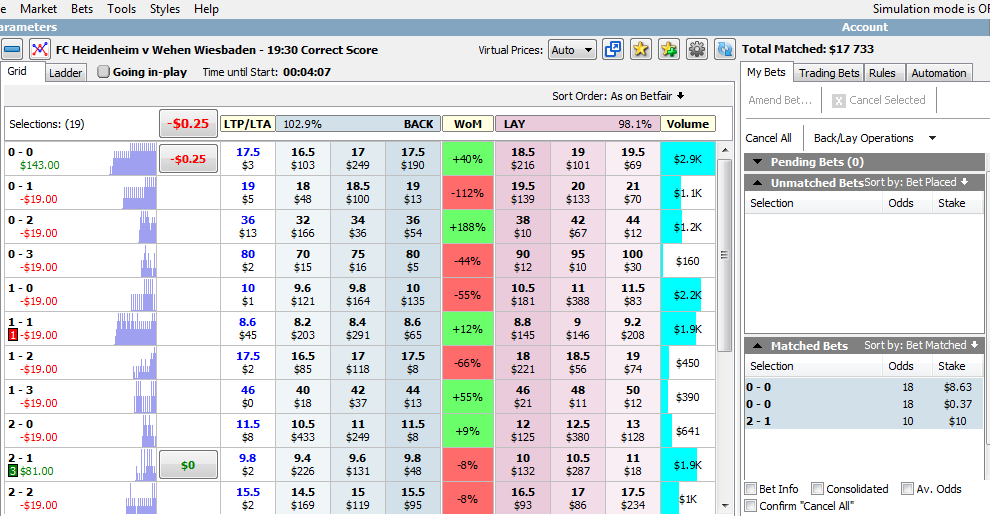Click the green 3 badge in the 2-1 row
Image resolution: width=990 pixels, height=516 pixels.
click(13, 471)
